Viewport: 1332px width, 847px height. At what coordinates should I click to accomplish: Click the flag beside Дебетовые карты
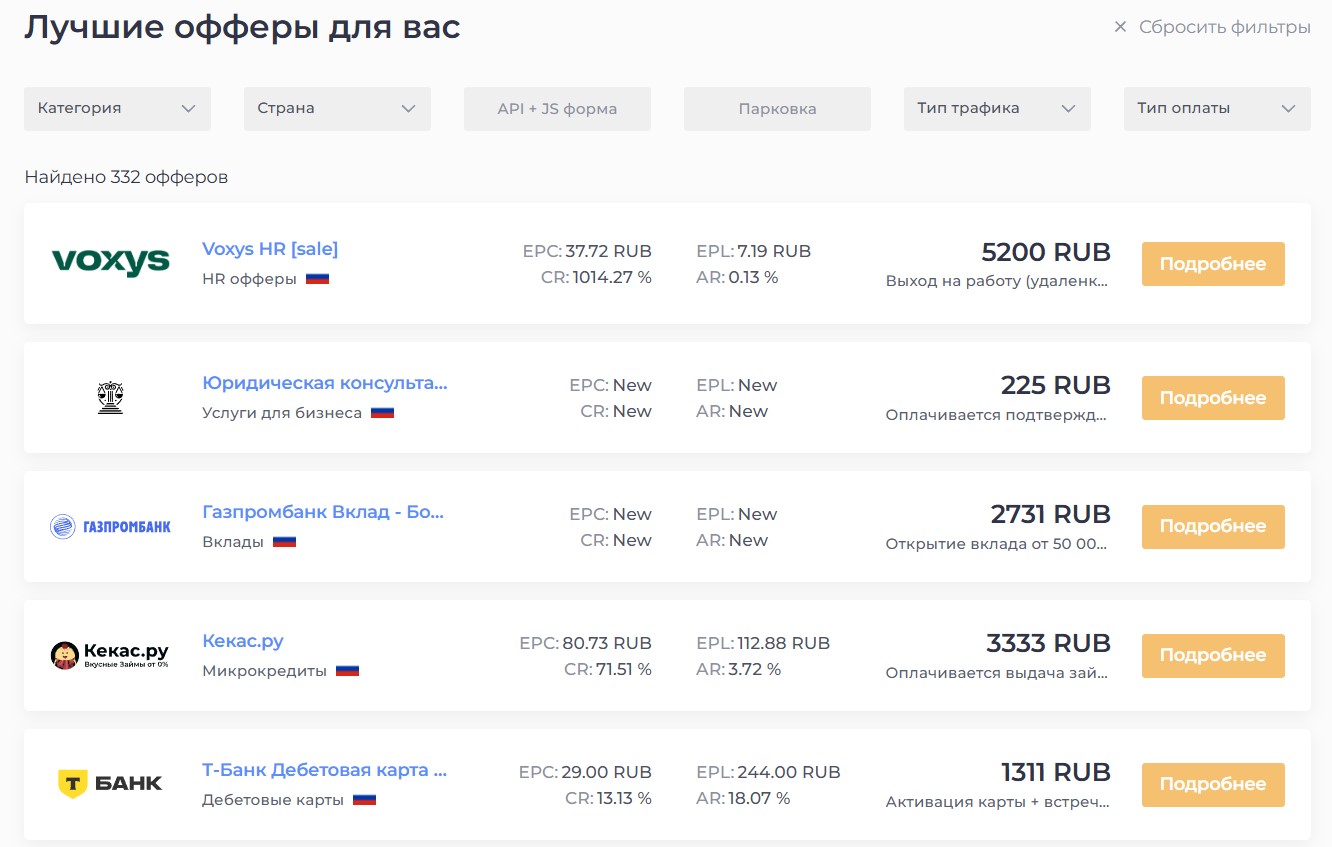click(x=364, y=800)
